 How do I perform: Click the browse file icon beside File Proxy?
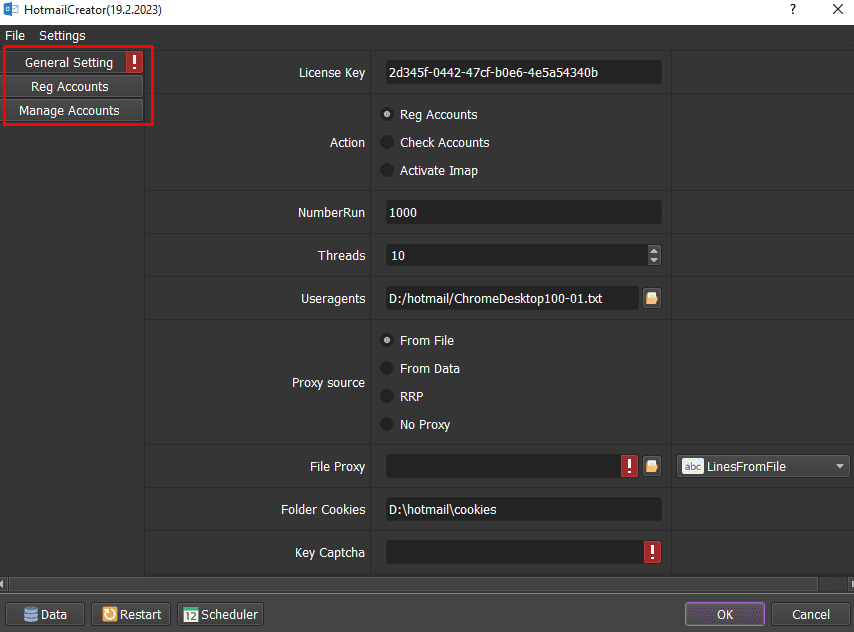coord(652,466)
